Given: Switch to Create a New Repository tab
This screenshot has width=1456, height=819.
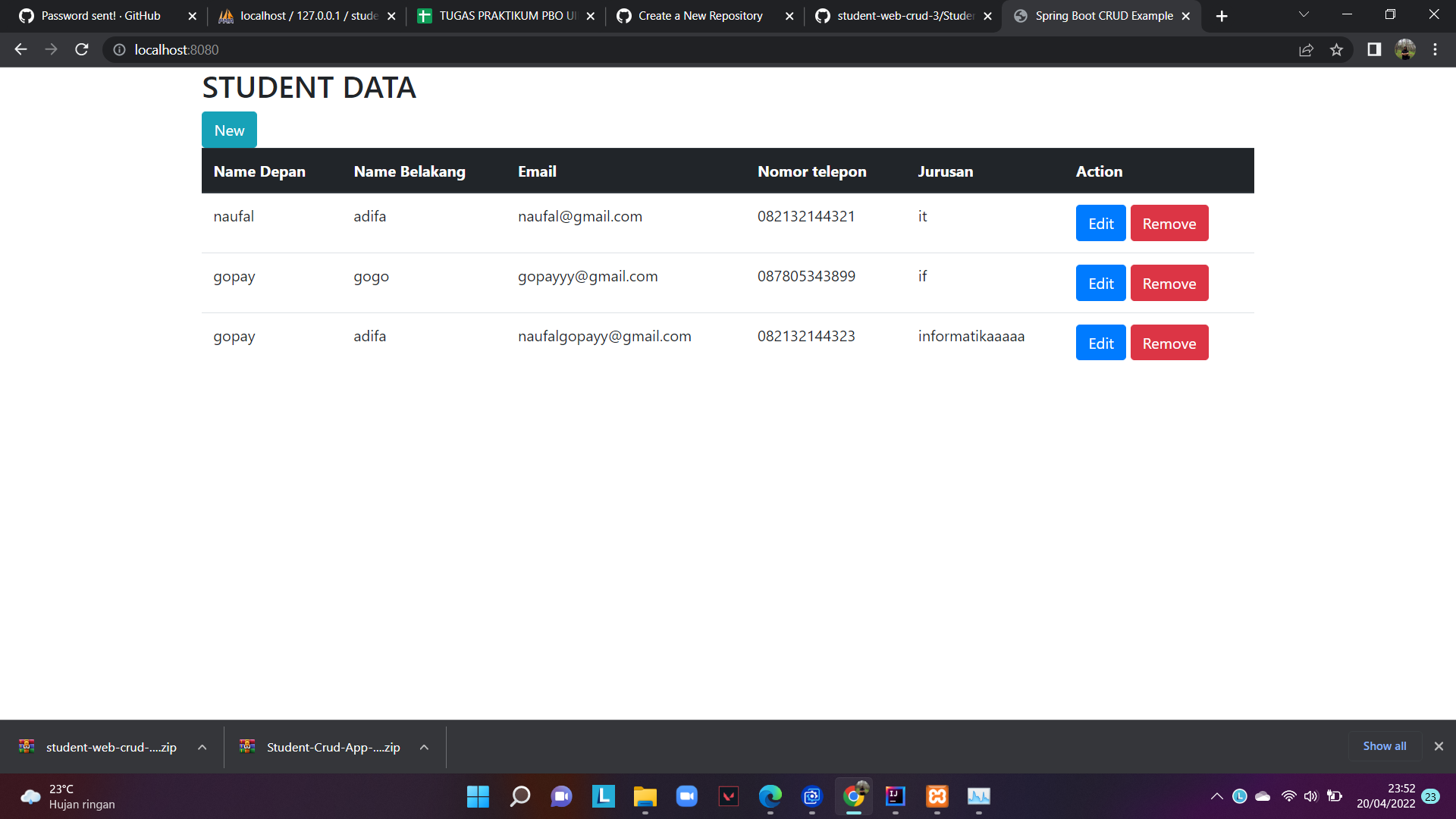Looking at the screenshot, I should pos(705,16).
